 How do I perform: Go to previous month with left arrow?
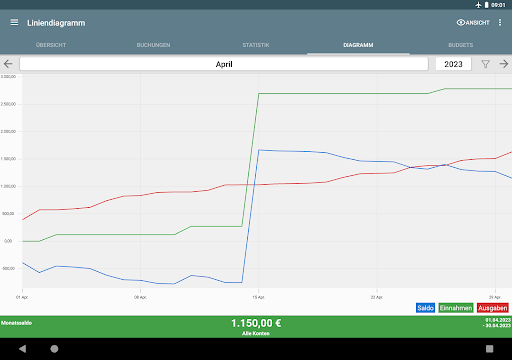coord(8,64)
